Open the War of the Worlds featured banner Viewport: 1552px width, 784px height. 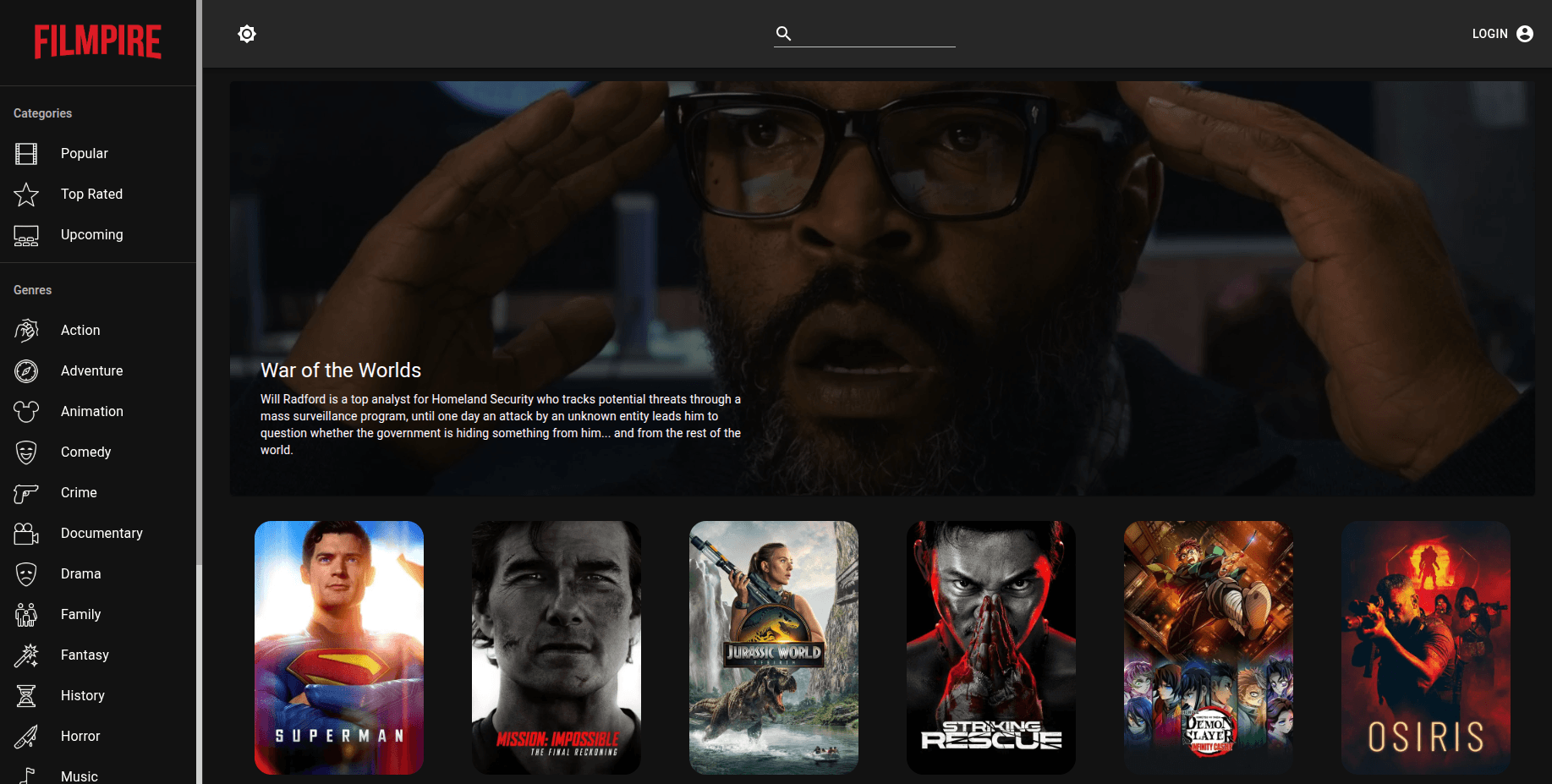tap(882, 288)
